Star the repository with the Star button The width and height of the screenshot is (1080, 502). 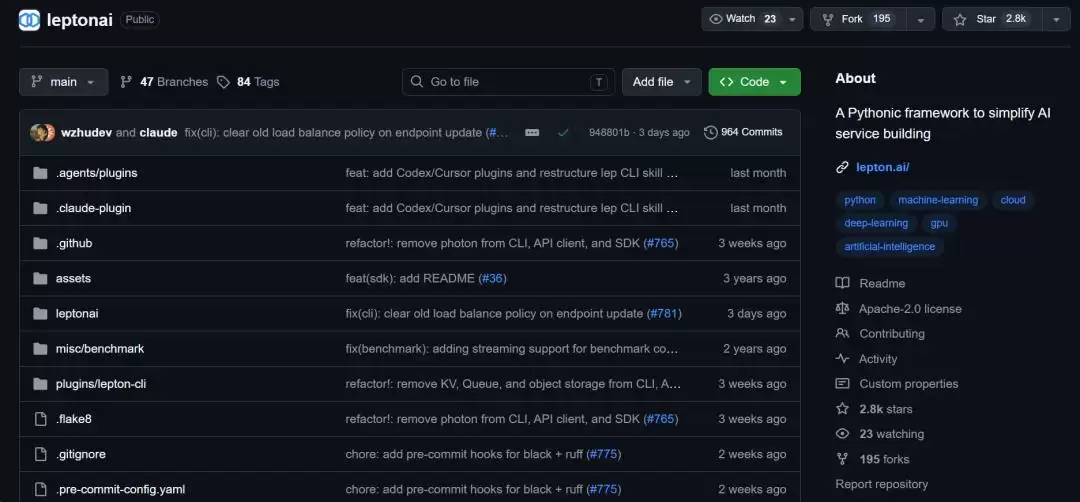(991, 19)
